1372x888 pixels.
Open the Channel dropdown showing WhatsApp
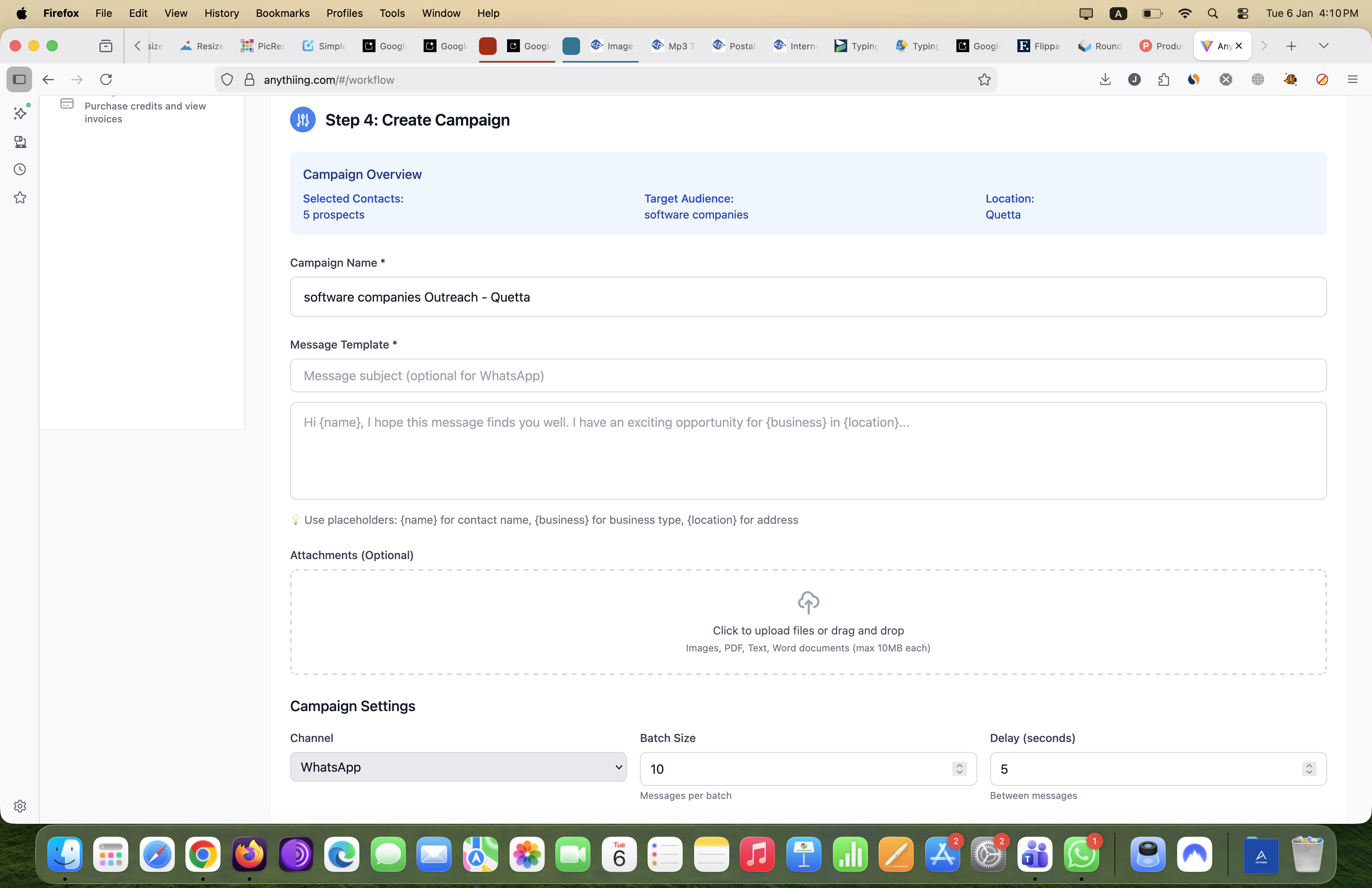pyautogui.click(x=458, y=767)
